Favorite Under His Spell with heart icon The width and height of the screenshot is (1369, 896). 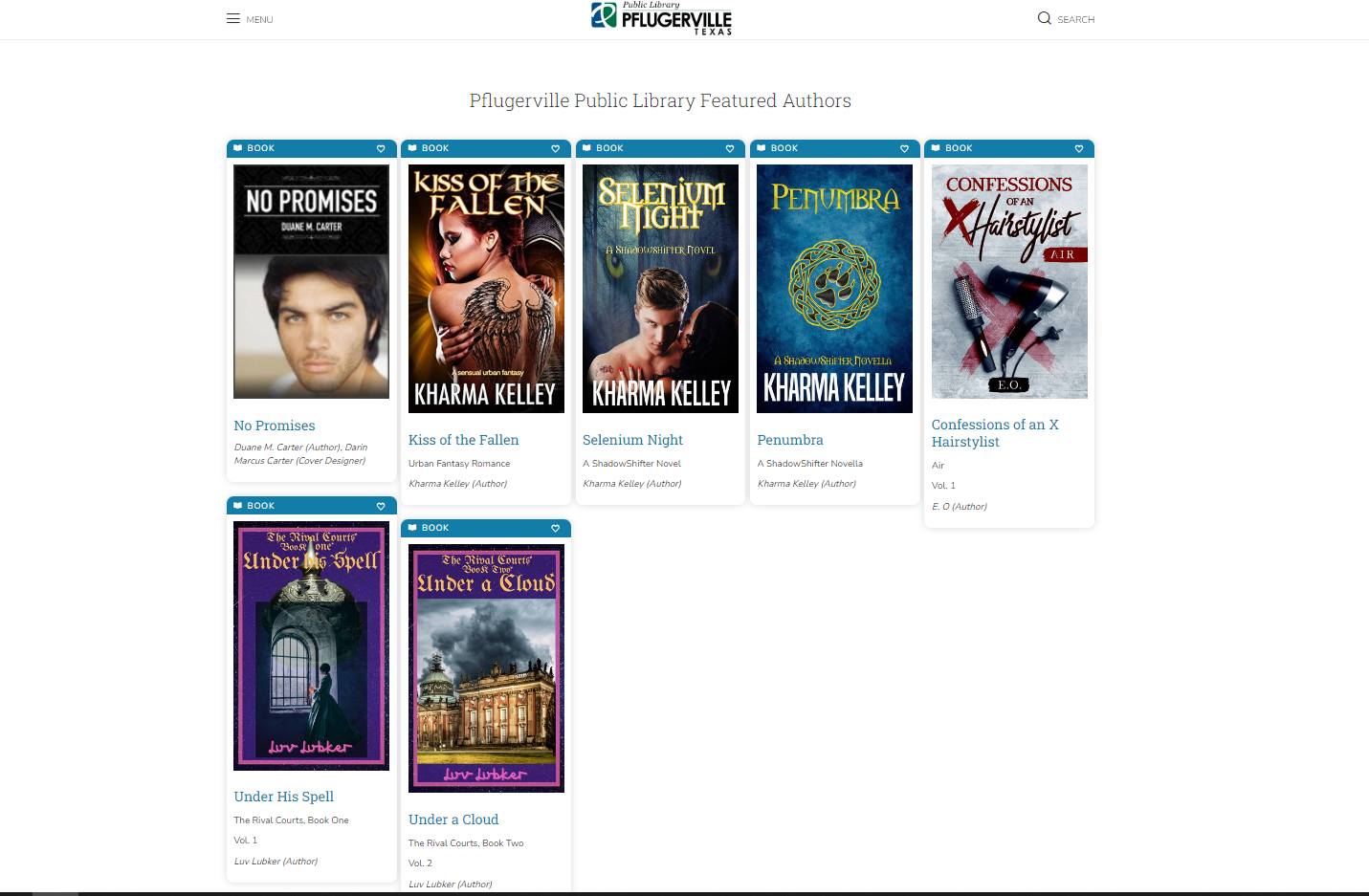point(381,506)
